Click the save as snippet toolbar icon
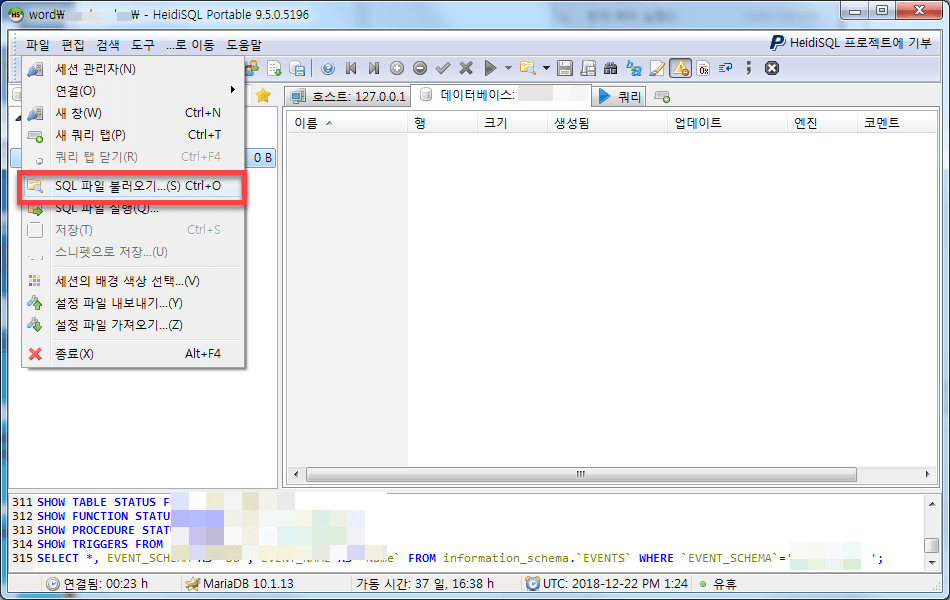Viewport: 950px width, 600px height. [x=588, y=68]
